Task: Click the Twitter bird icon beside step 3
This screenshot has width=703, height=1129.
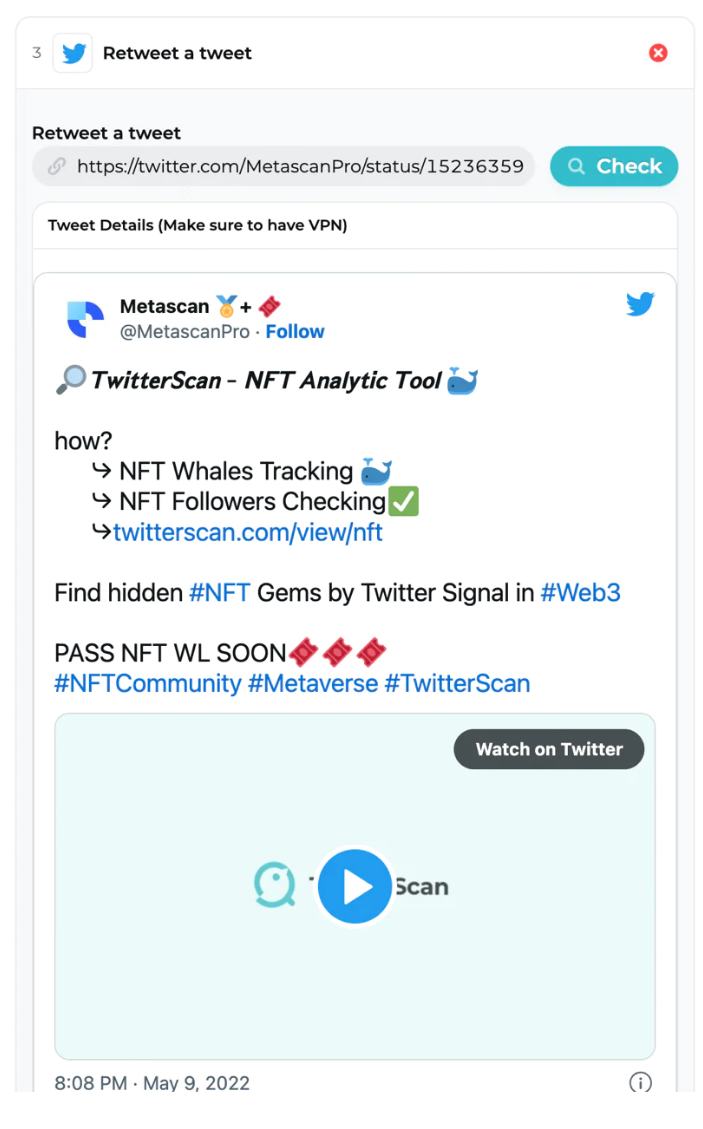Action: coord(73,53)
